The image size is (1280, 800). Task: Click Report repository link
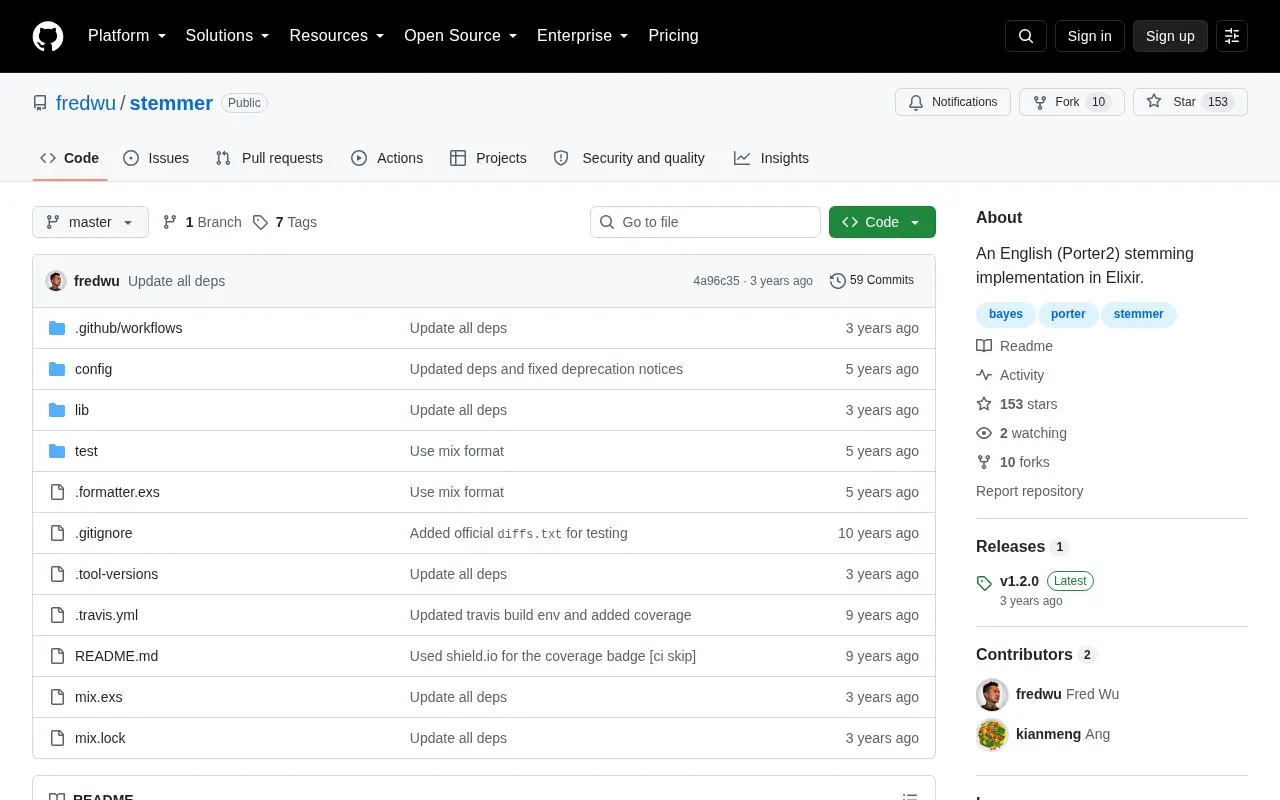[1029, 491]
